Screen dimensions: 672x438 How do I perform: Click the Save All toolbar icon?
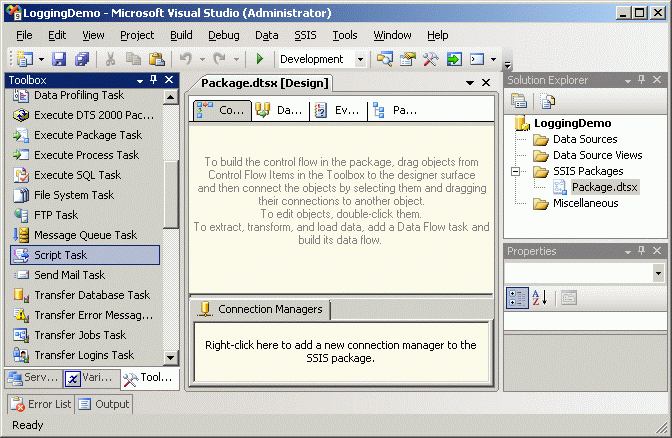pos(82,59)
